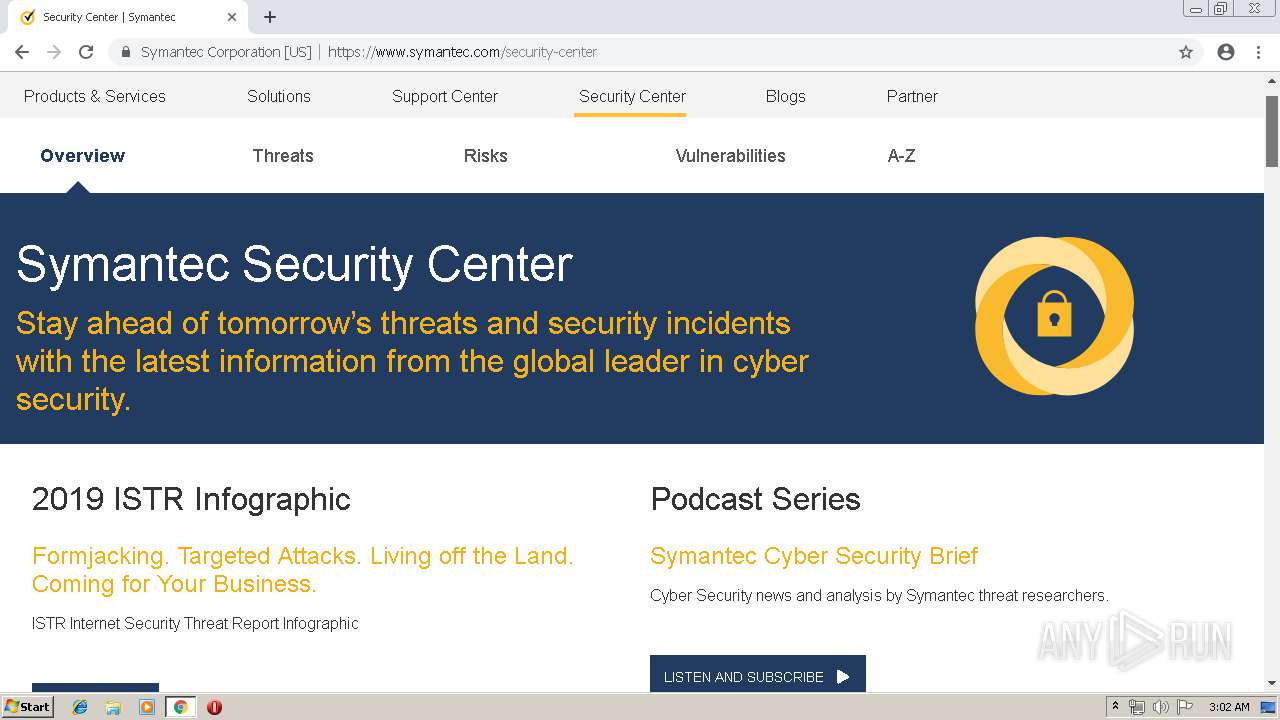The image size is (1280, 720).
Task: Click the page vertical scrollbar thumb
Action: coord(1272,130)
